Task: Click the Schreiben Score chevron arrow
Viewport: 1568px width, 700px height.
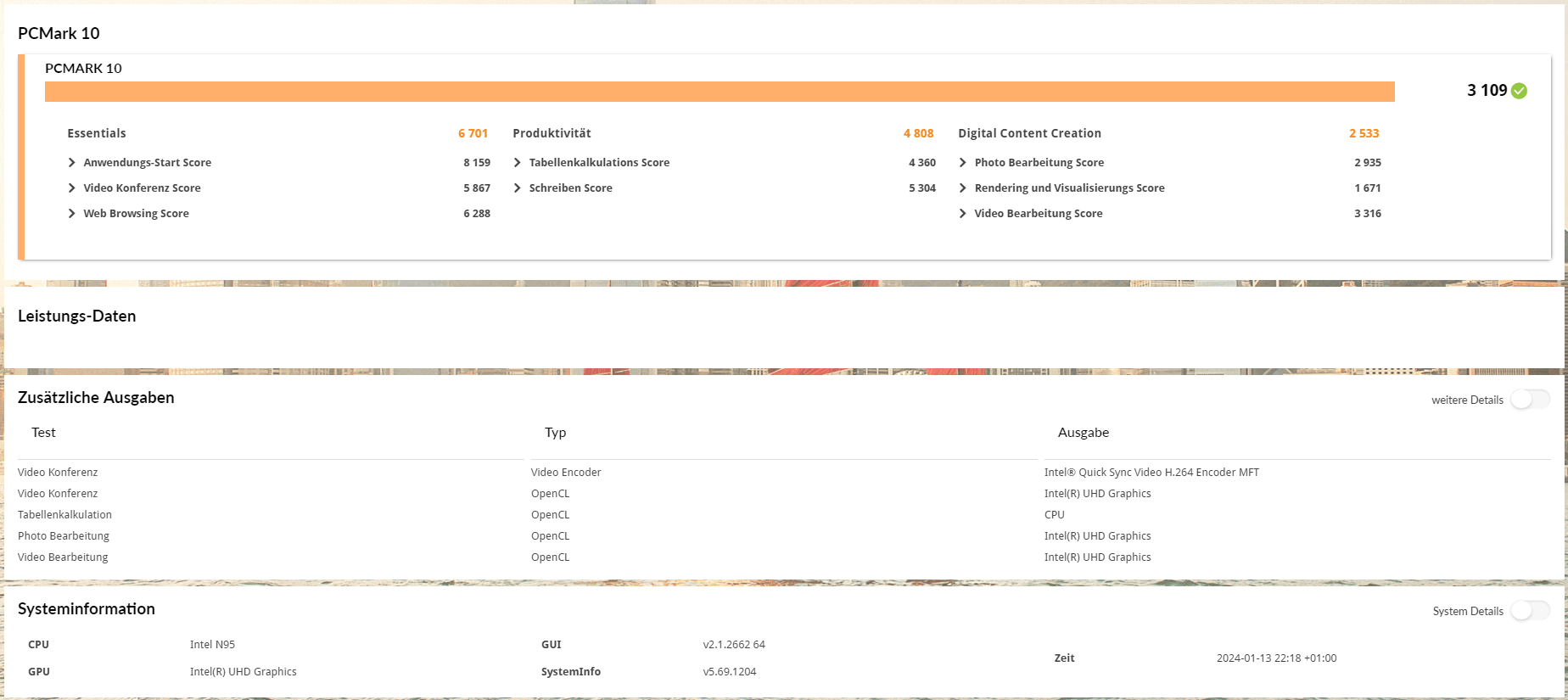Action: point(518,188)
